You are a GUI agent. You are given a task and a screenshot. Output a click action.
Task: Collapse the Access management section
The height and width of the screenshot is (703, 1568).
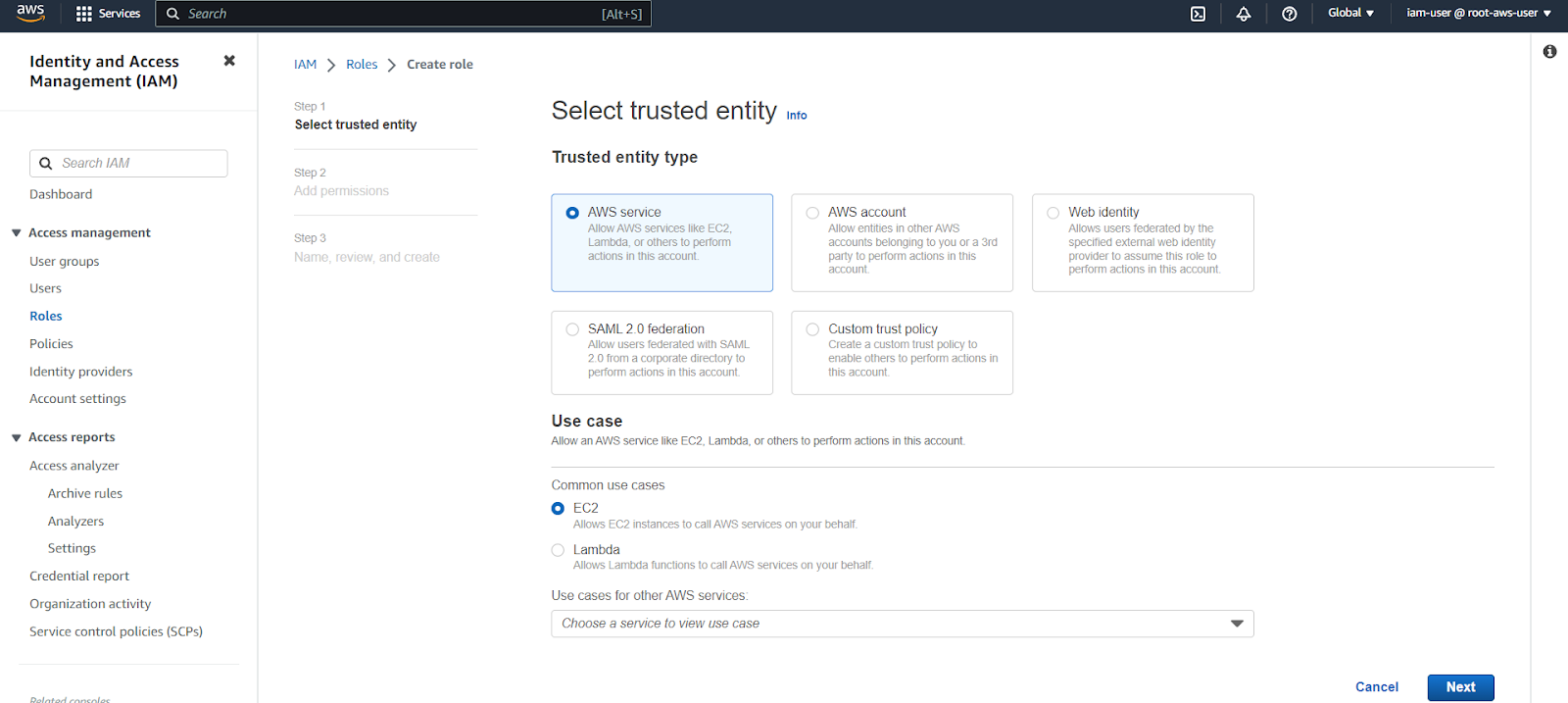pyautogui.click(x=16, y=233)
